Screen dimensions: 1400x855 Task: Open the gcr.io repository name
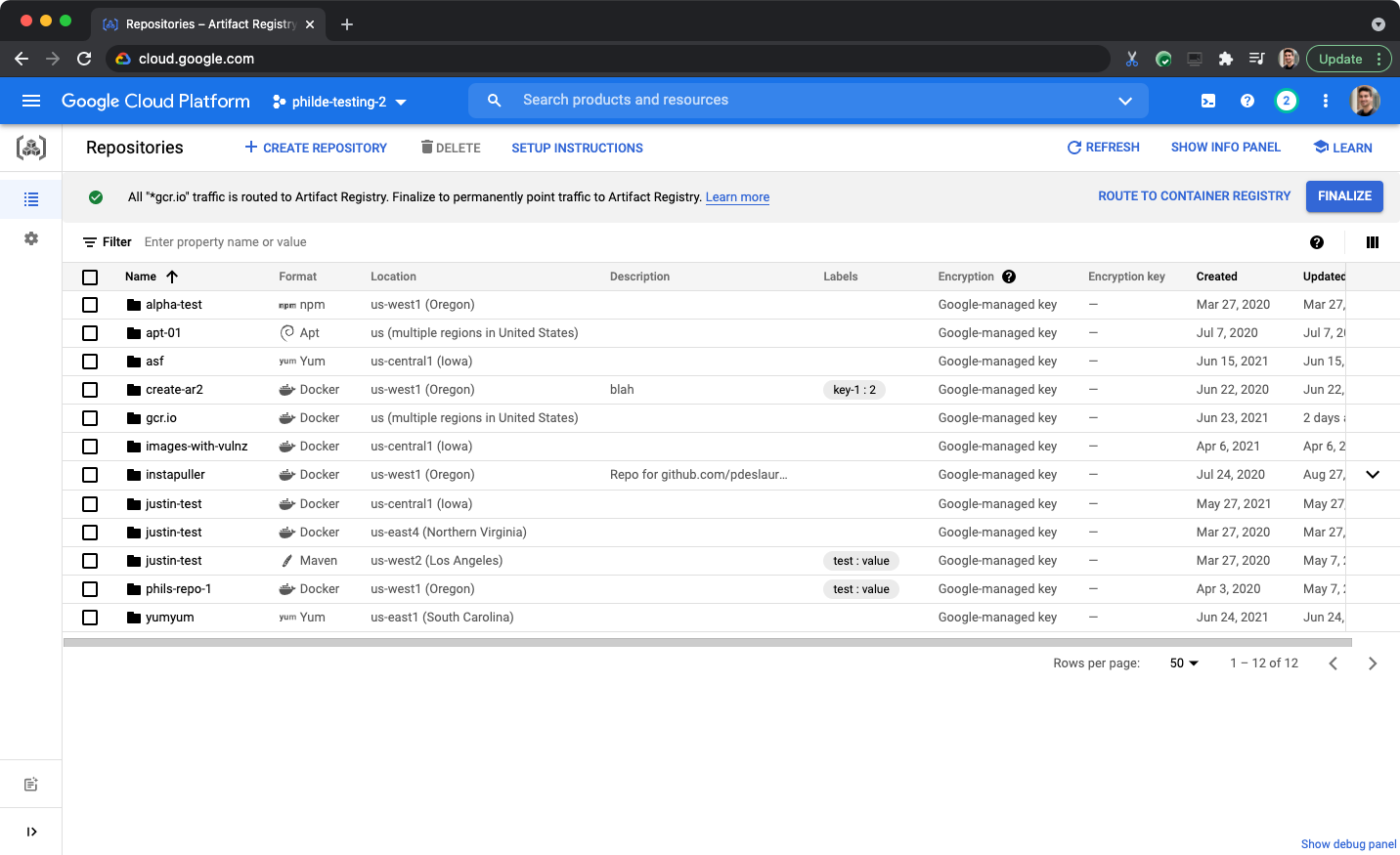(x=161, y=418)
